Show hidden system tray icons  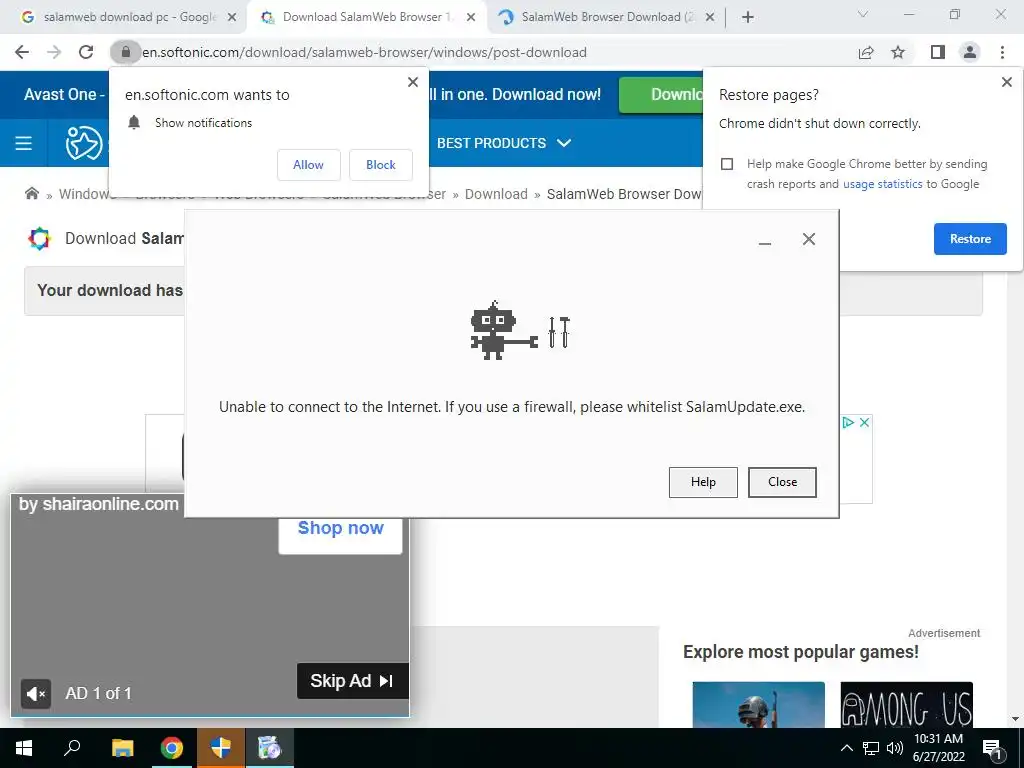click(846, 748)
